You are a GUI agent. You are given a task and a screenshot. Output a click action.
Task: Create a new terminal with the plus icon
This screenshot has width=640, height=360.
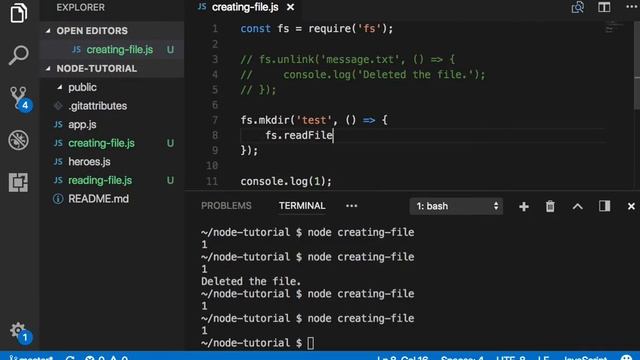524,207
